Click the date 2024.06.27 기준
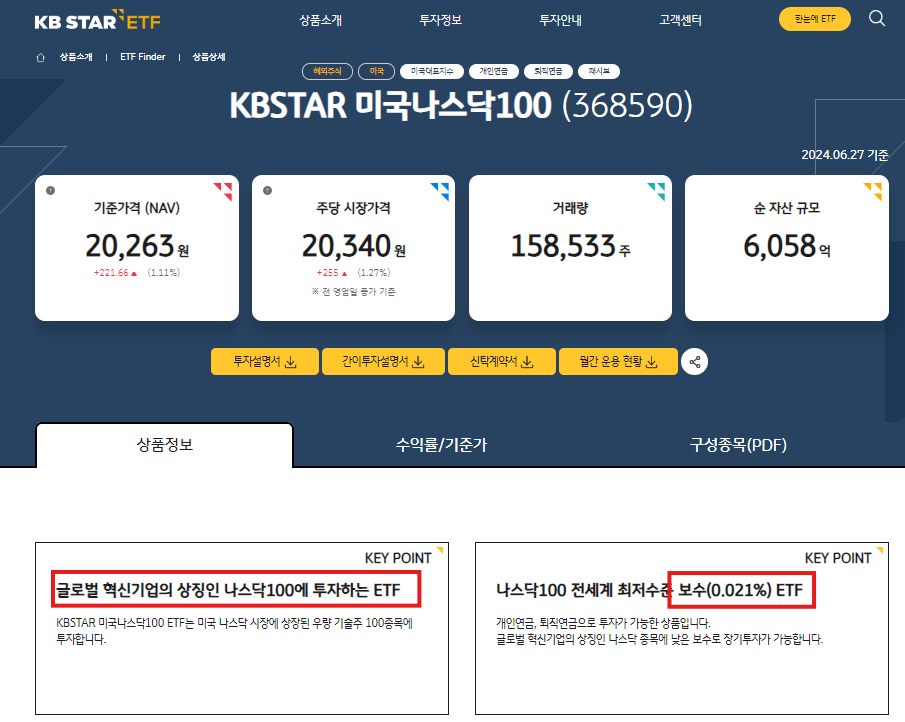This screenshot has height=722, width=905. (x=844, y=155)
